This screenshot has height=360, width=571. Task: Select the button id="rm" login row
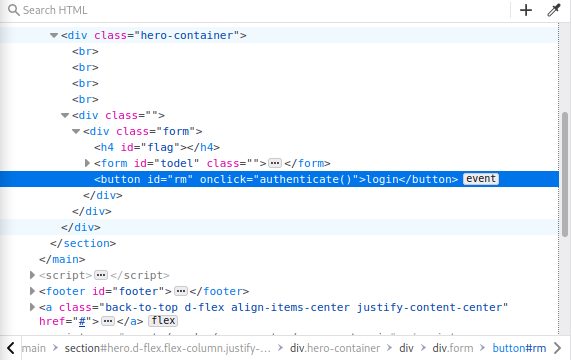tap(279, 179)
